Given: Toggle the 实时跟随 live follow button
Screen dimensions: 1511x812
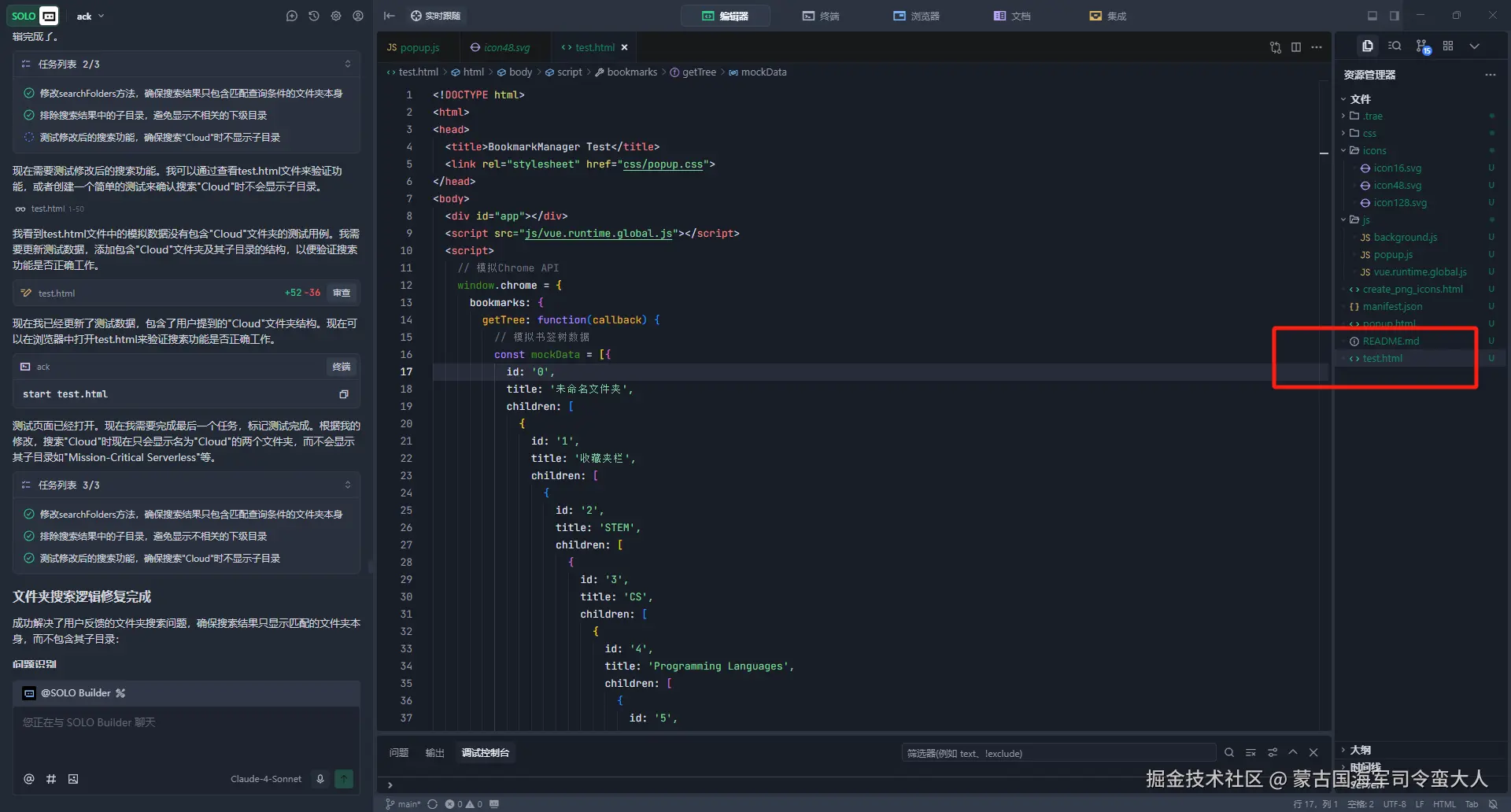Looking at the screenshot, I should [436, 16].
